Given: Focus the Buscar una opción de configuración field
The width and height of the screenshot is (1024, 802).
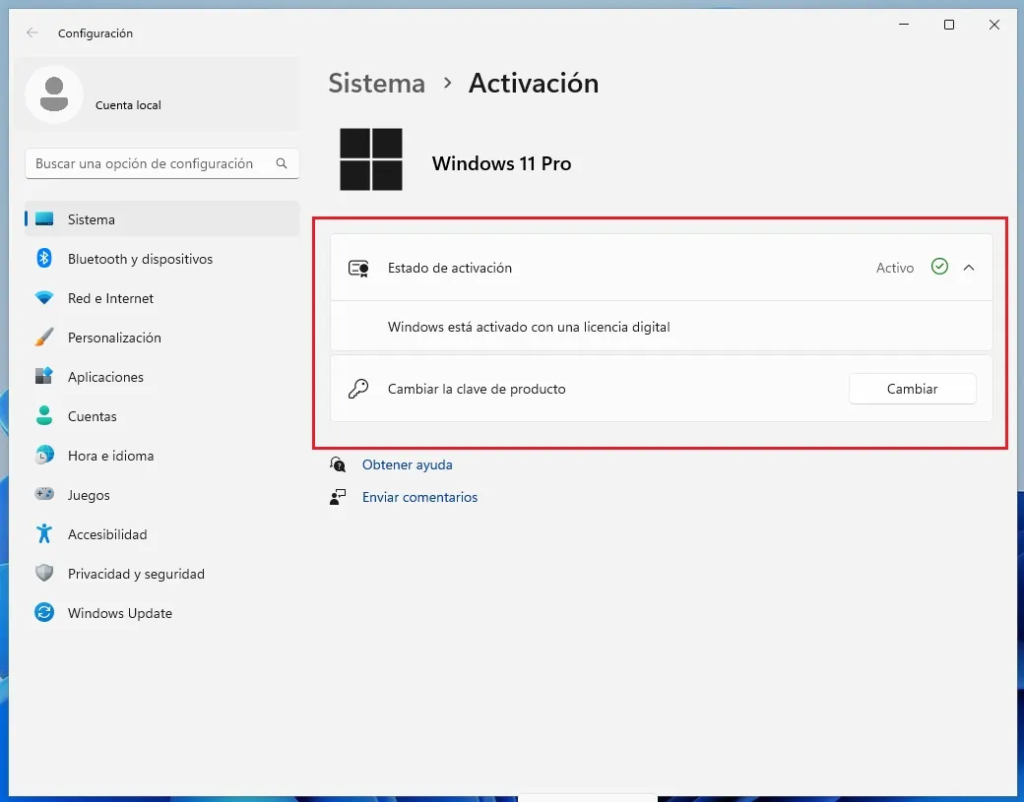Looking at the screenshot, I should [x=162, y=163].
